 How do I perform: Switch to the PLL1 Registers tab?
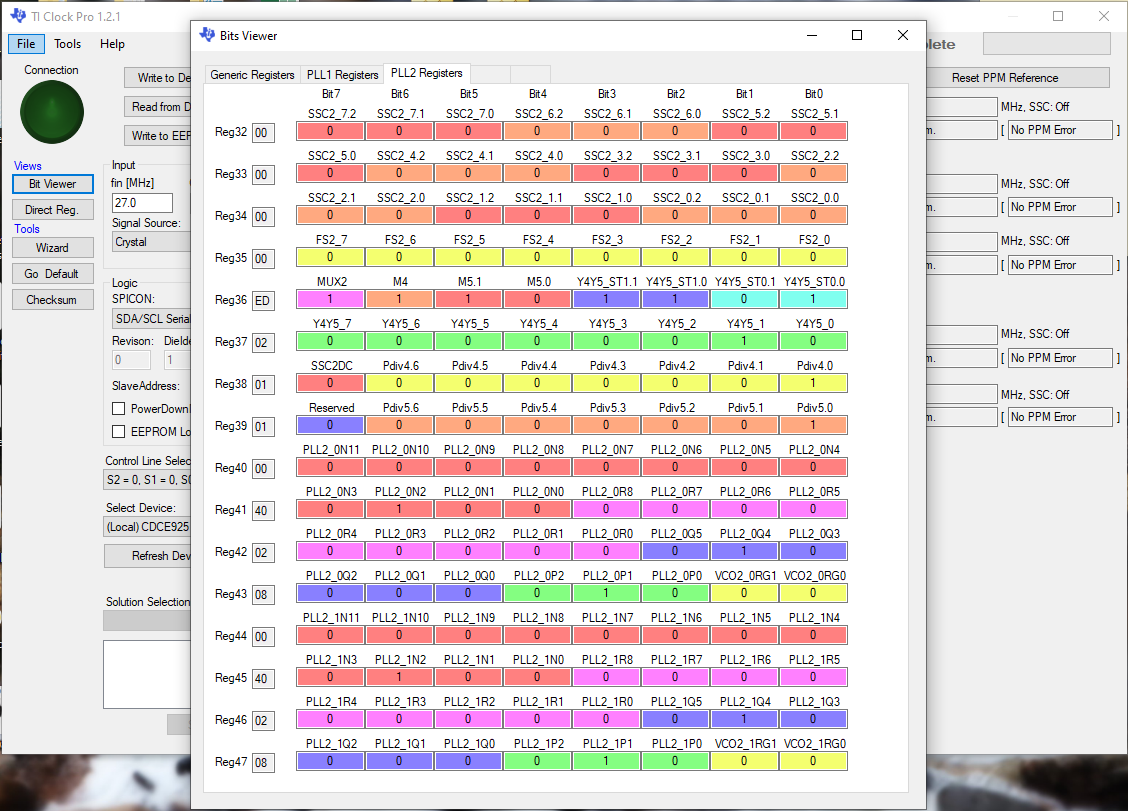click(342, 75)
